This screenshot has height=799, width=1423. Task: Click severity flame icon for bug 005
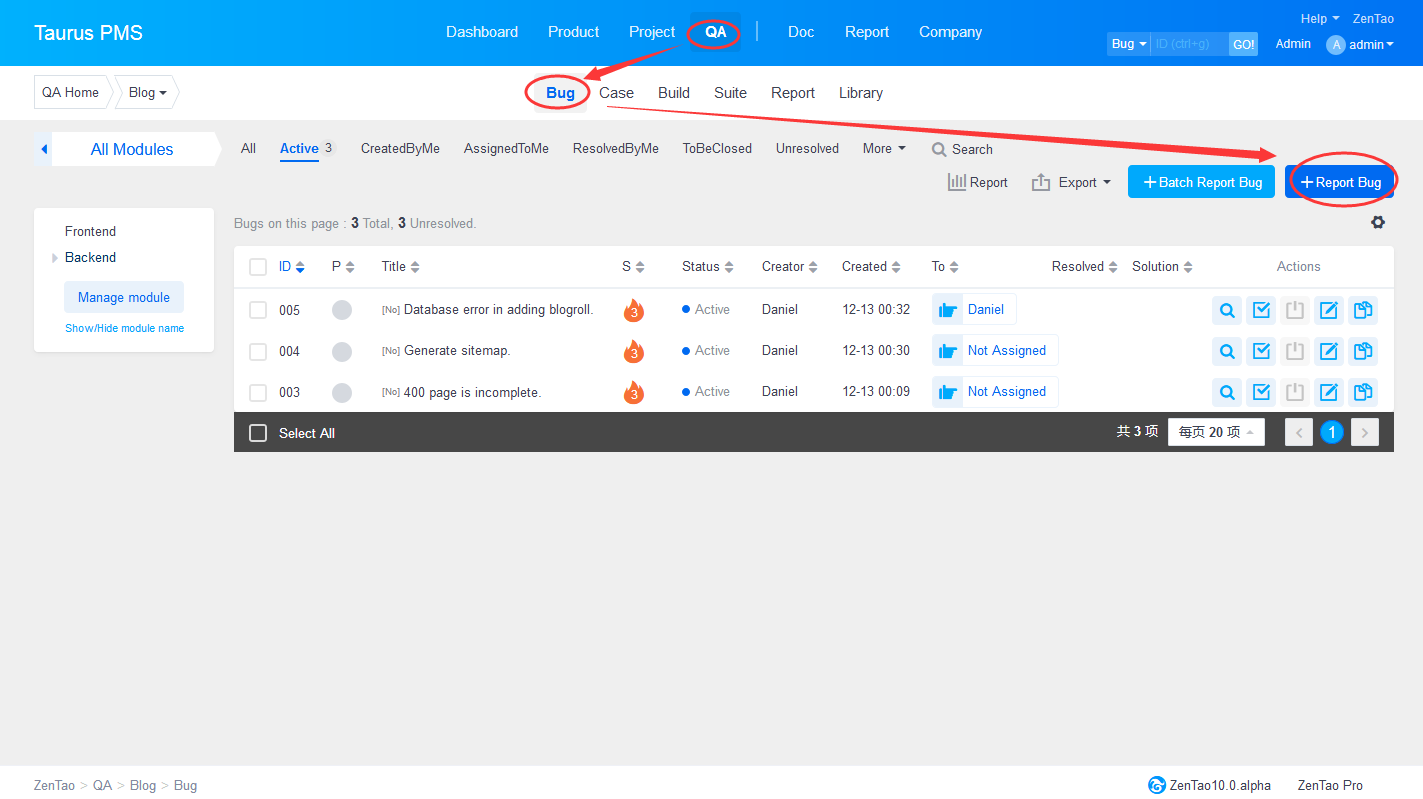[633, 310]
